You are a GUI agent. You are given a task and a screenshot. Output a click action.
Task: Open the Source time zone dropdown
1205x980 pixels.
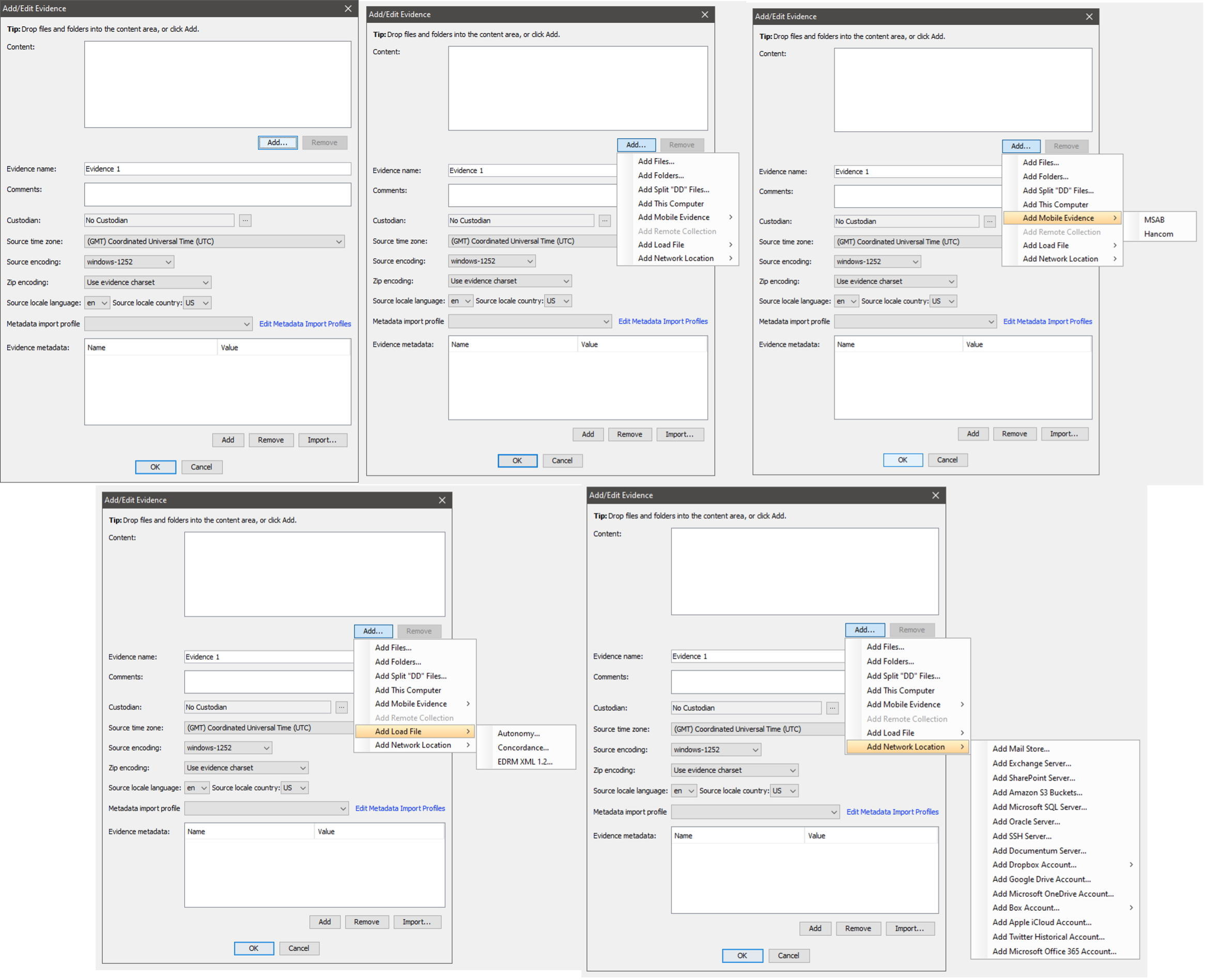click(x=214, y=241)
